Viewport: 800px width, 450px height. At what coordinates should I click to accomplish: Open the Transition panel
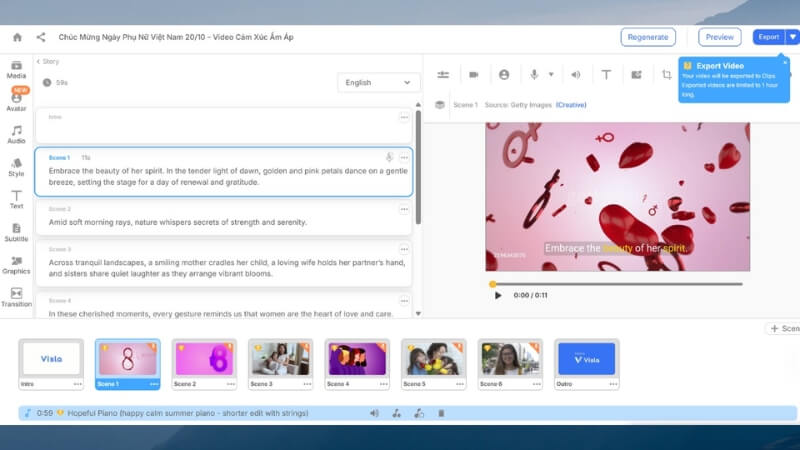16,297
